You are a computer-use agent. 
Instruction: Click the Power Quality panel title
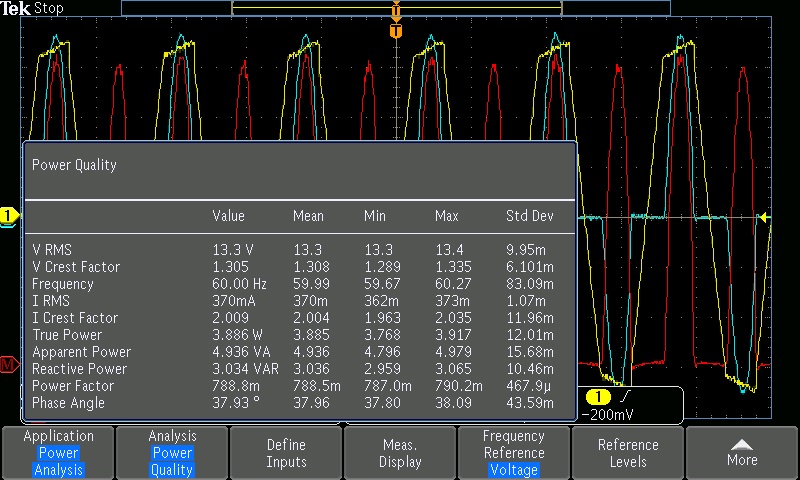(x=75, y=165)
